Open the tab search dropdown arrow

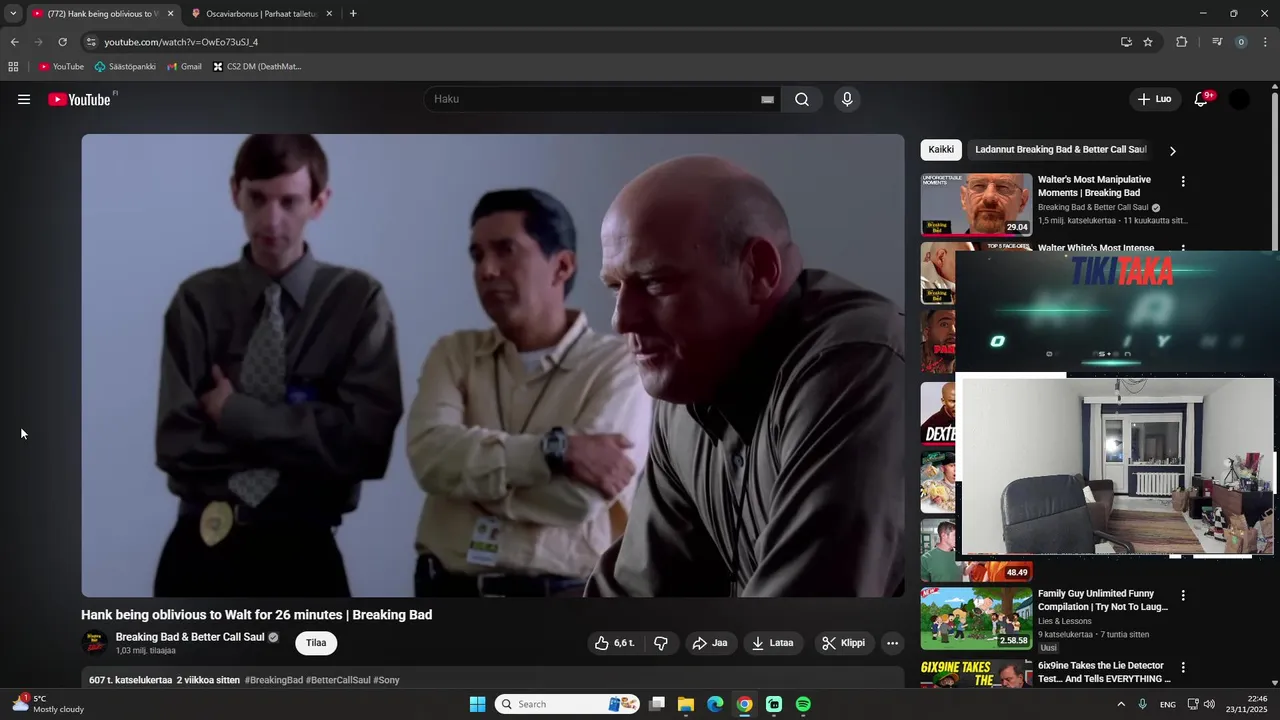(13, 14)
